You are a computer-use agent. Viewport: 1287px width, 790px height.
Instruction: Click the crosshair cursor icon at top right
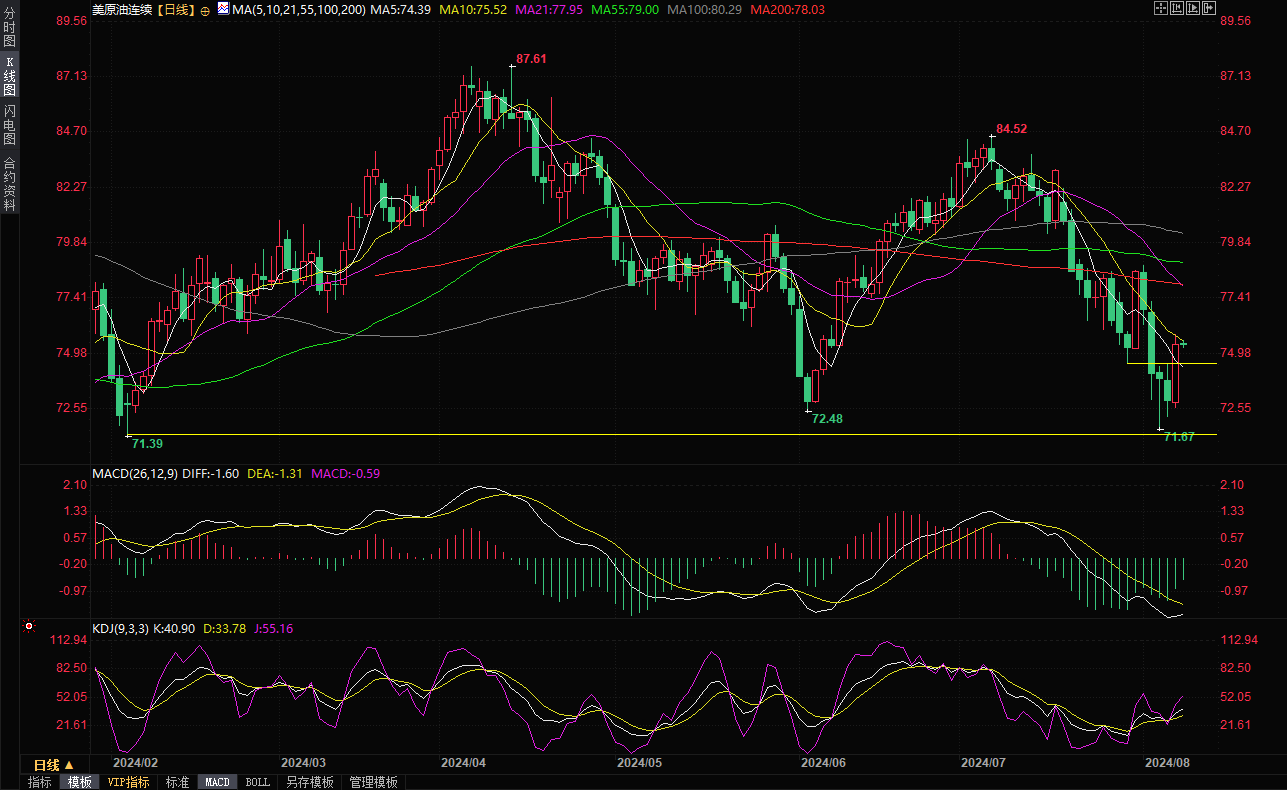coord(1160,8)
